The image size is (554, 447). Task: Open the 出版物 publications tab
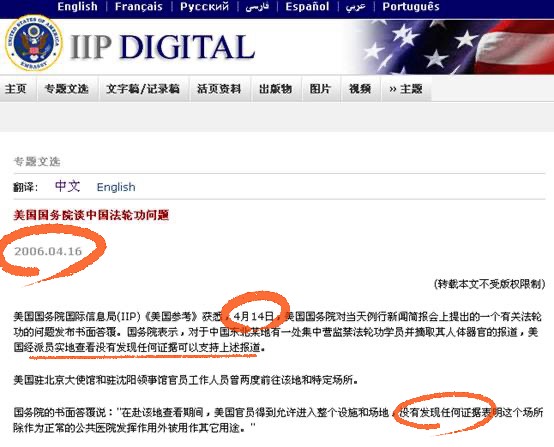[x=276, y=89]
